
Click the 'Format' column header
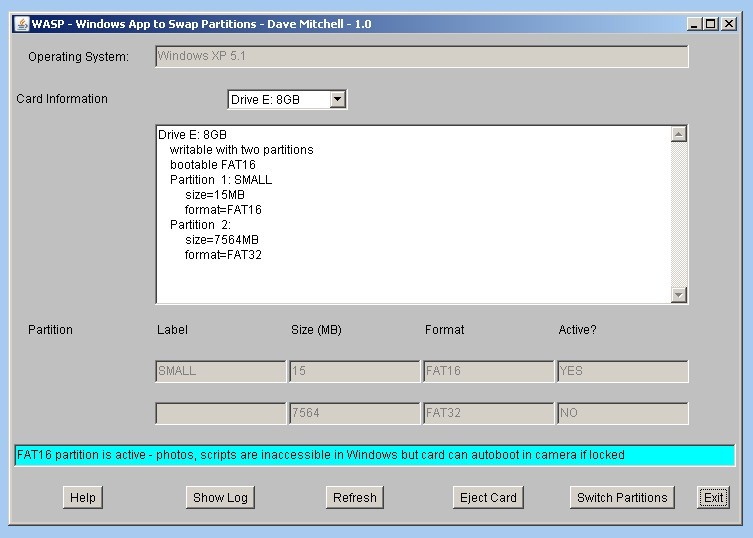(444, 330)
